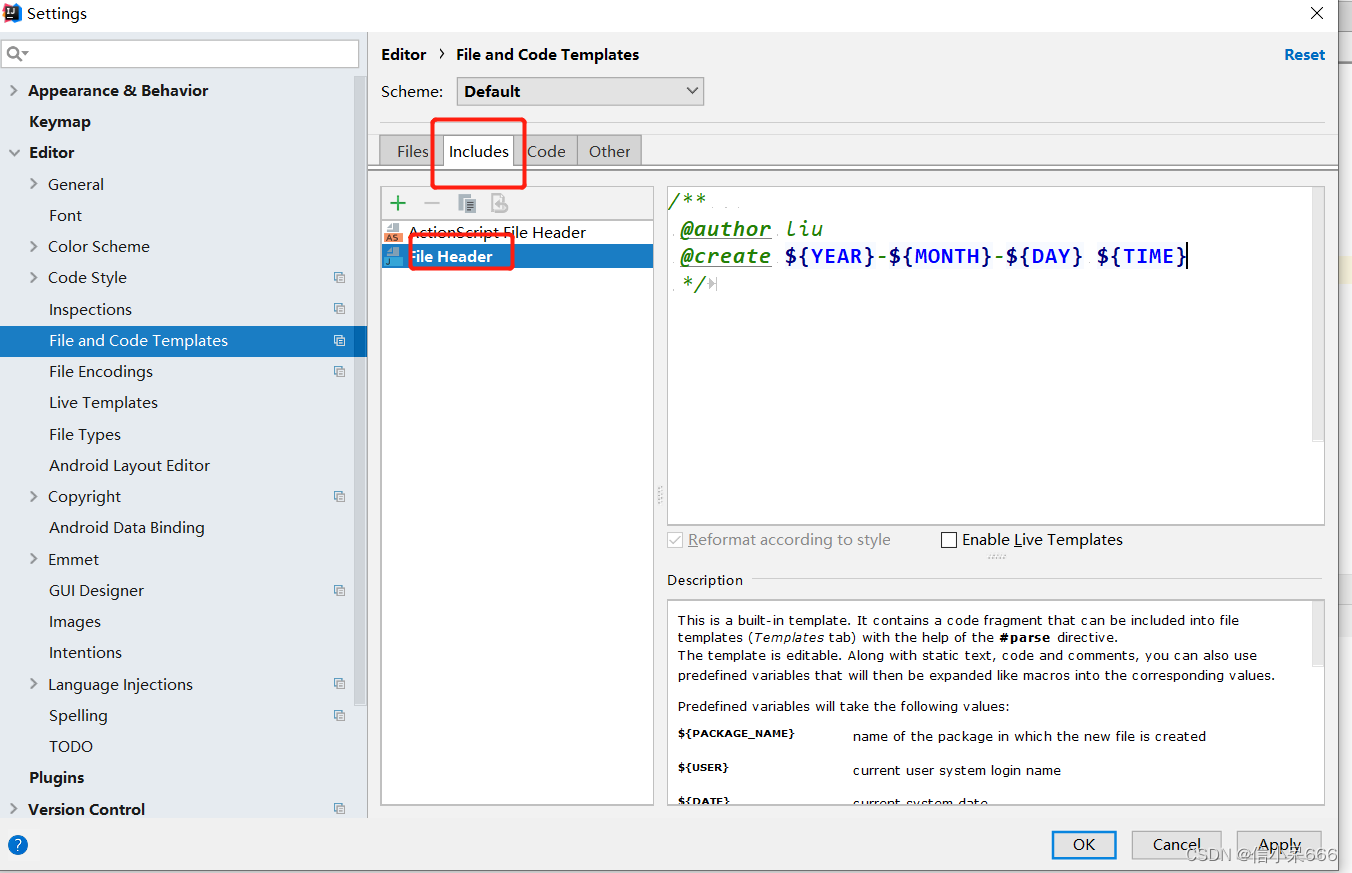
Task: Click the settings search field
Action: (x=180, y=54)
